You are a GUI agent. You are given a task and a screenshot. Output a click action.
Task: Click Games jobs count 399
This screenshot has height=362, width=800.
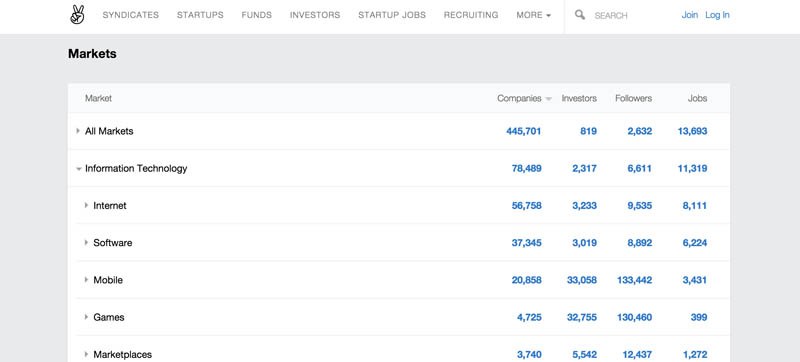[699, 317]
